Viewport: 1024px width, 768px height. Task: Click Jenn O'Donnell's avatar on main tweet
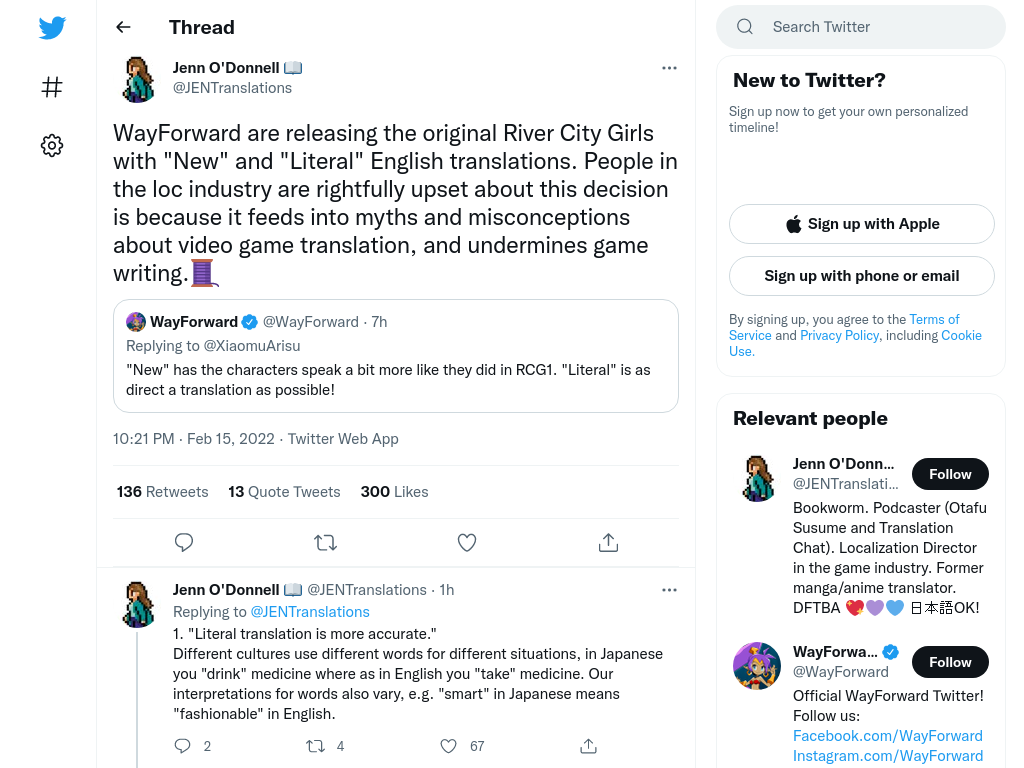[x=139, y=80]
